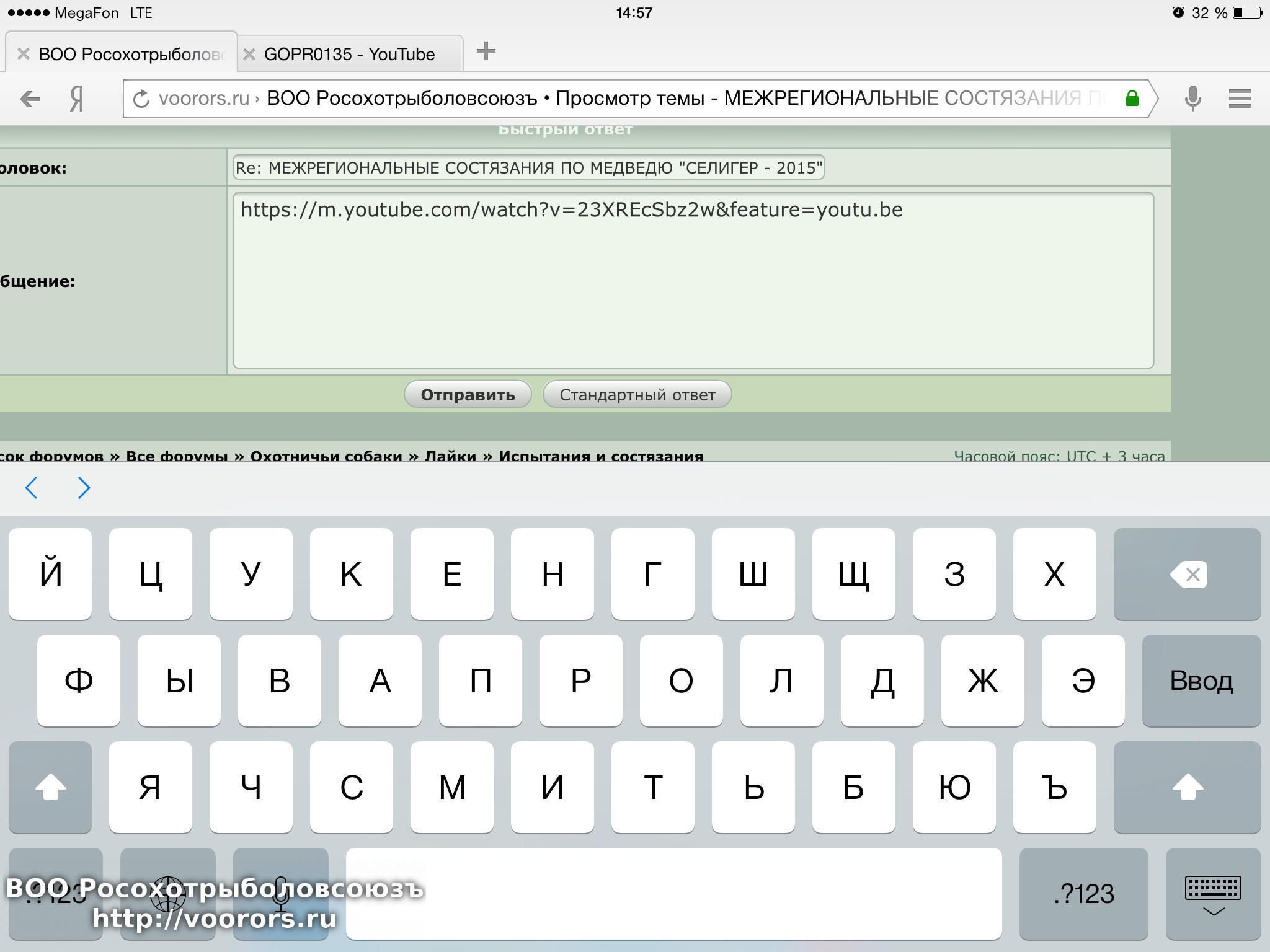
Task: Open the browser hamburger menu
Action: (1240, 99)
